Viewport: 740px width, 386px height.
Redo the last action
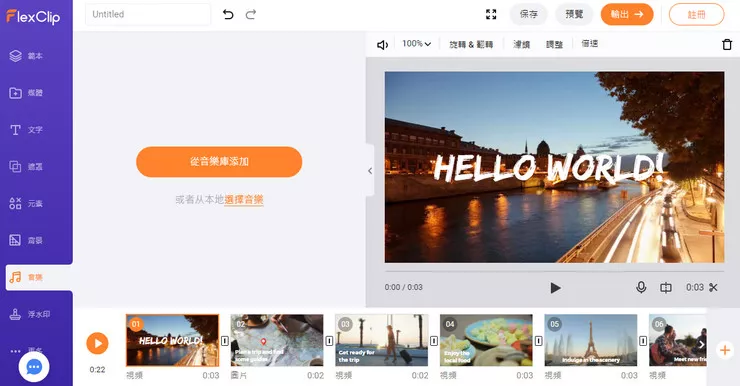(x=251, y=15)
